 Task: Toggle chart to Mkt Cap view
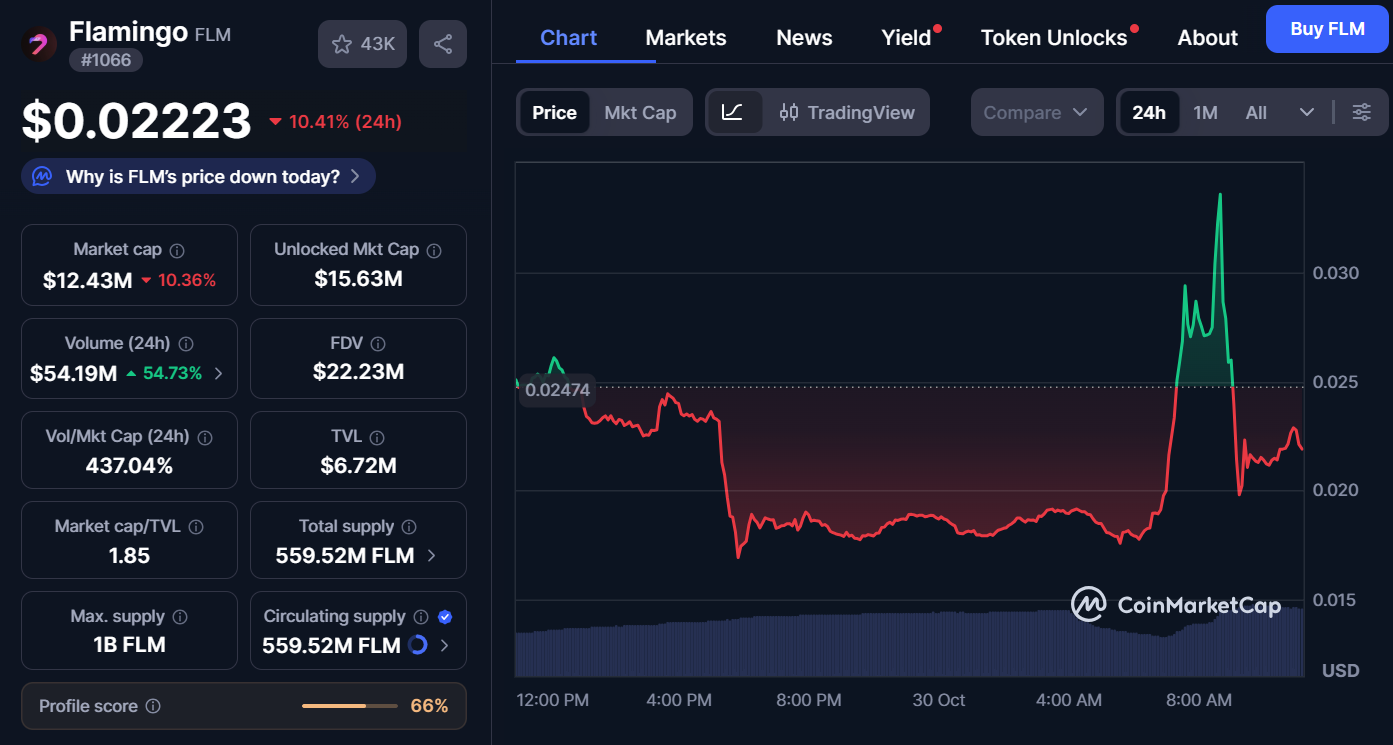(x=640, y=112)
